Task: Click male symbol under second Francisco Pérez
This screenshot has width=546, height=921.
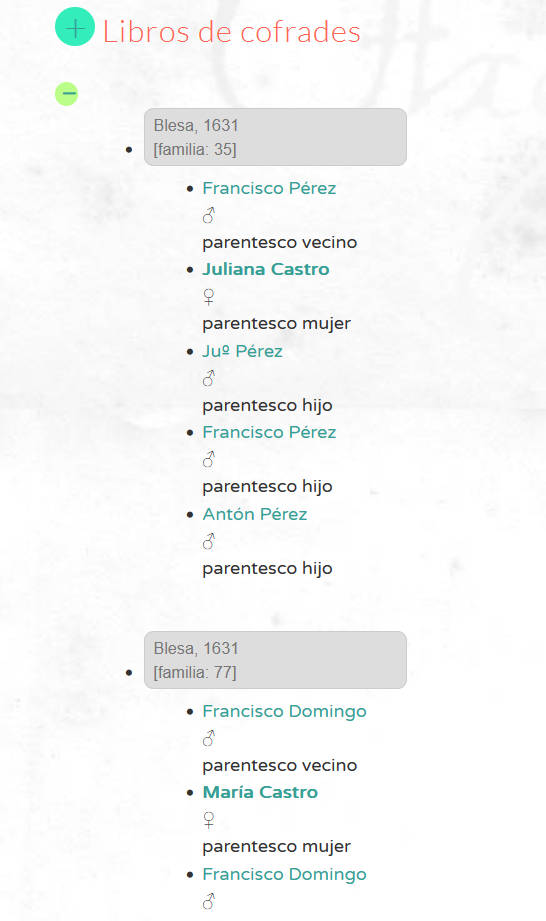Action: click(209, 459)
